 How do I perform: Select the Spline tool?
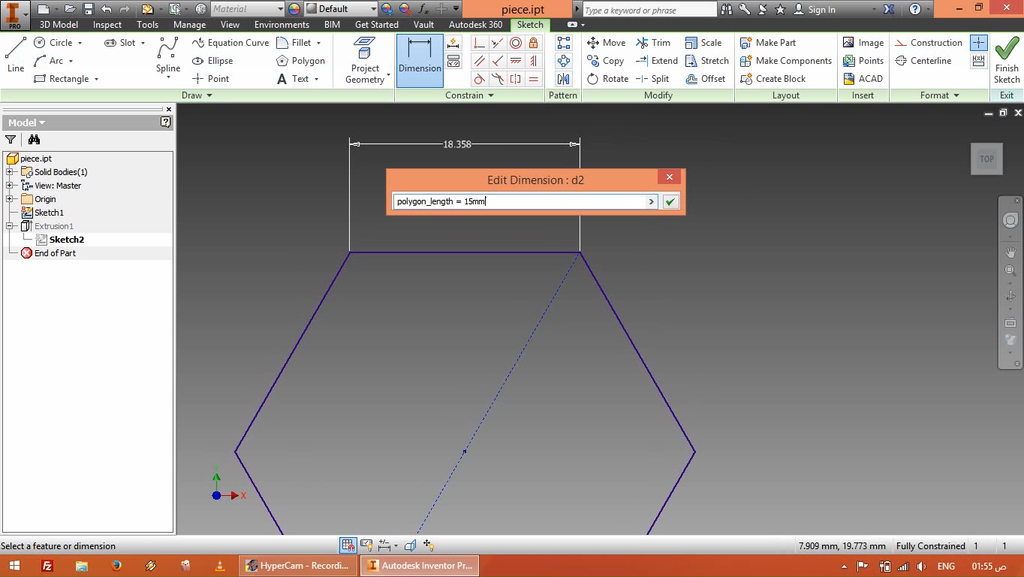click(168, 56)
